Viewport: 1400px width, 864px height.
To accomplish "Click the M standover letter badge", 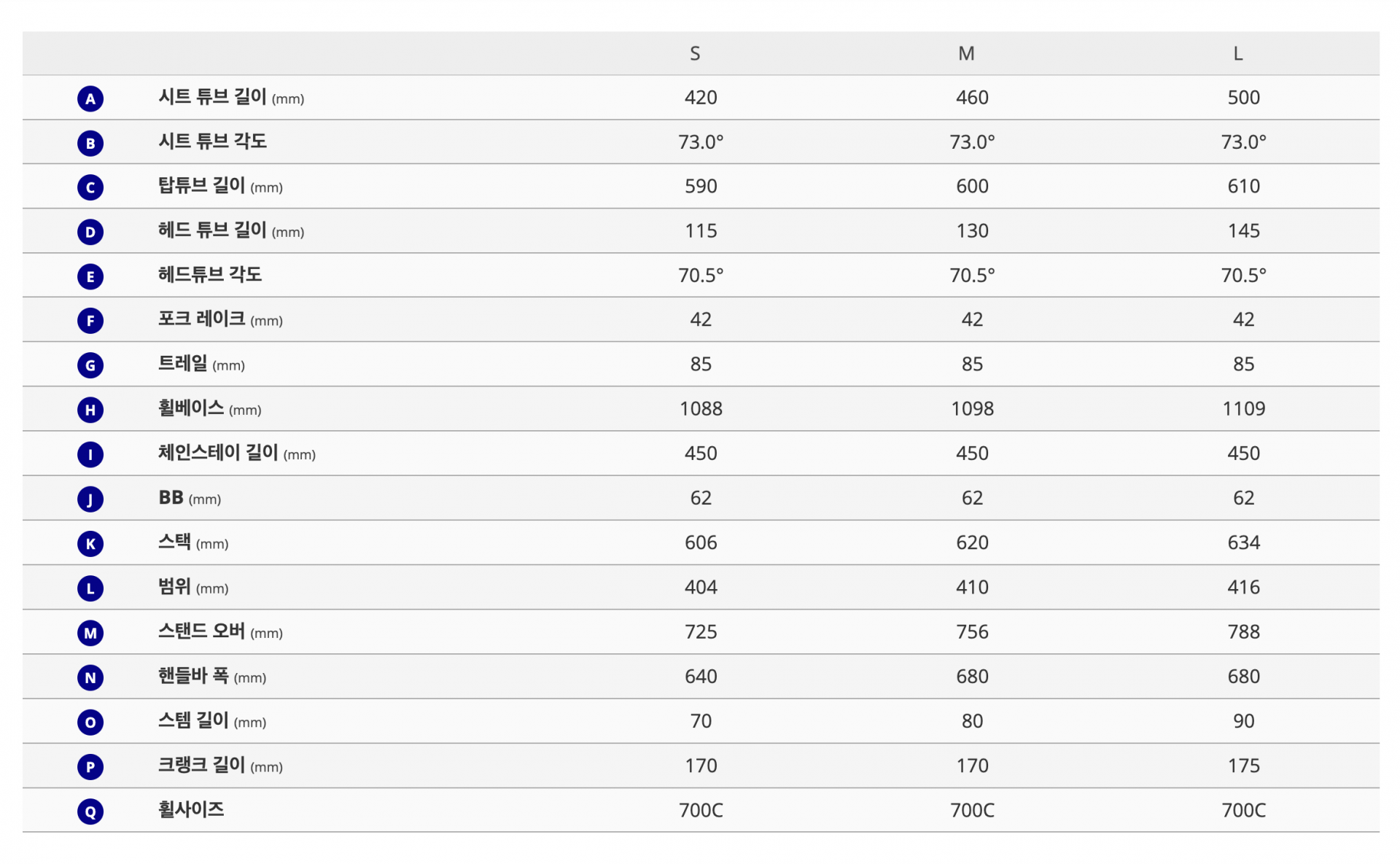I will (90, 633).
